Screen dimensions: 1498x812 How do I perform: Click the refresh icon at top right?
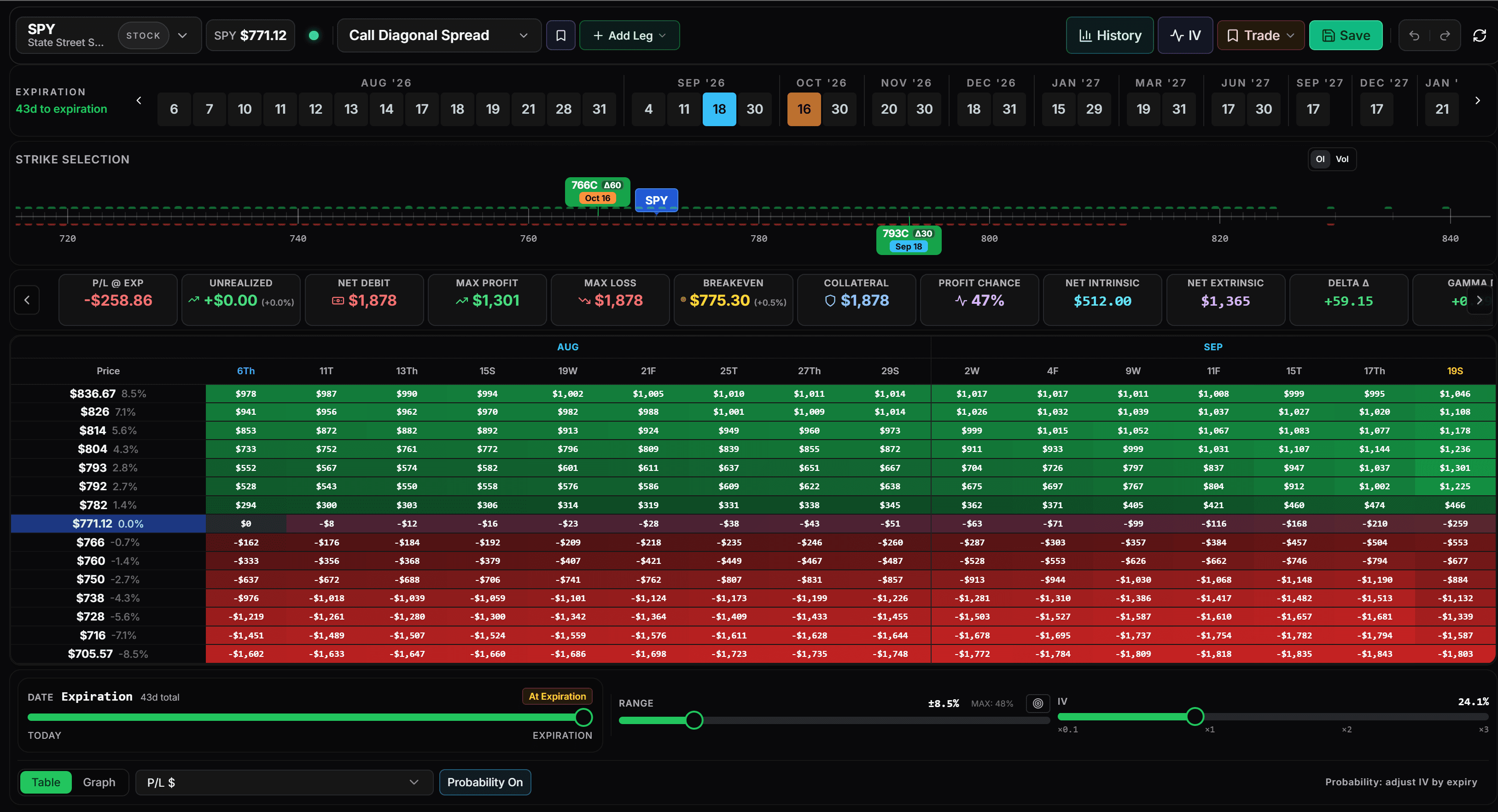click(1480, 35)
